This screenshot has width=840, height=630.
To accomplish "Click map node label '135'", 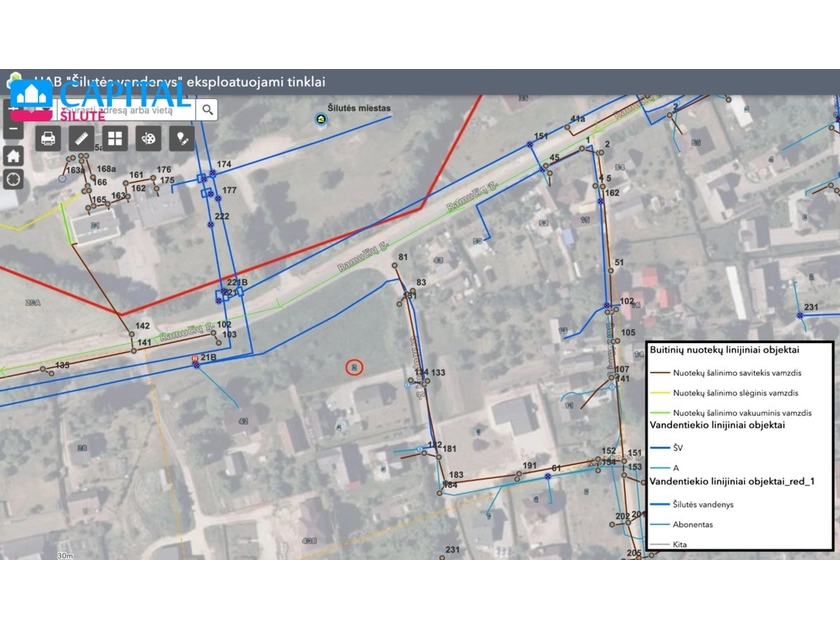I will tap(62, 365).
